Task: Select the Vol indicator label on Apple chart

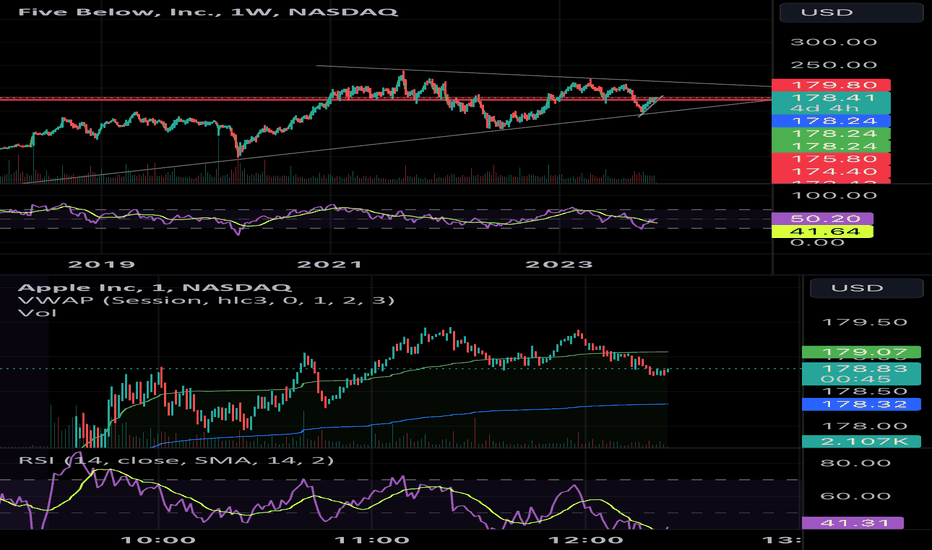Action: coord(37,313)
